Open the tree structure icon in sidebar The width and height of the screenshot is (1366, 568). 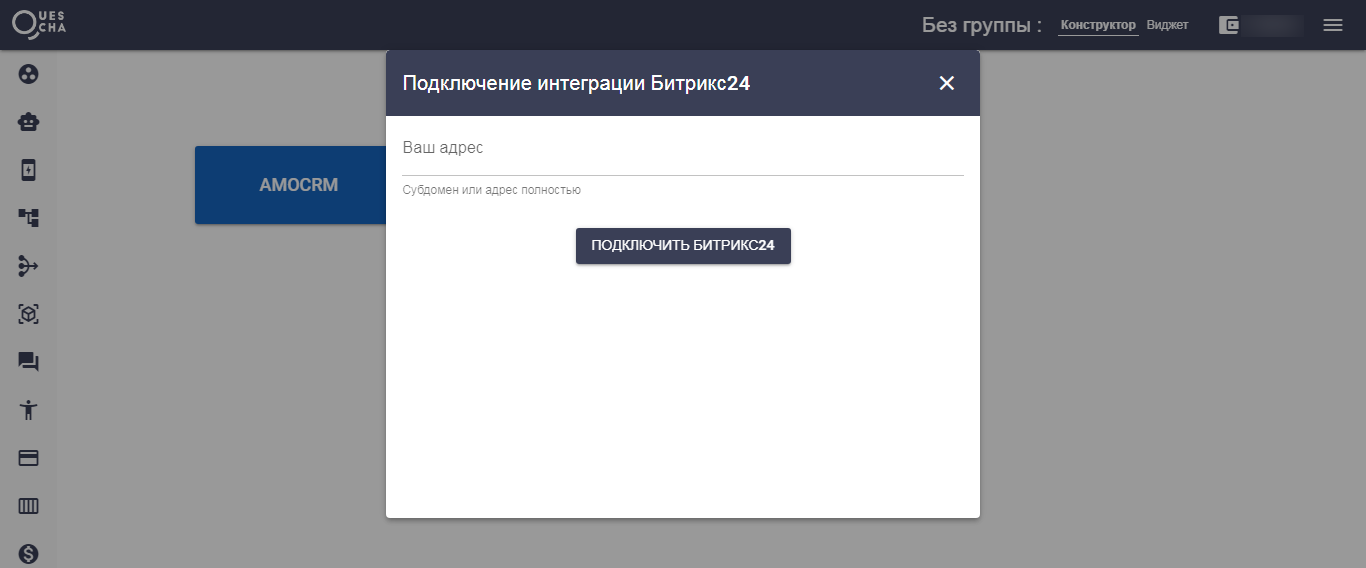[x=28, y=218]
